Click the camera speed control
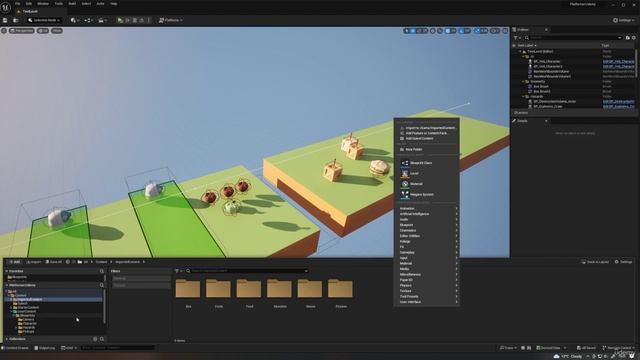This screenshot has height=360, width=640. (495, 31)
